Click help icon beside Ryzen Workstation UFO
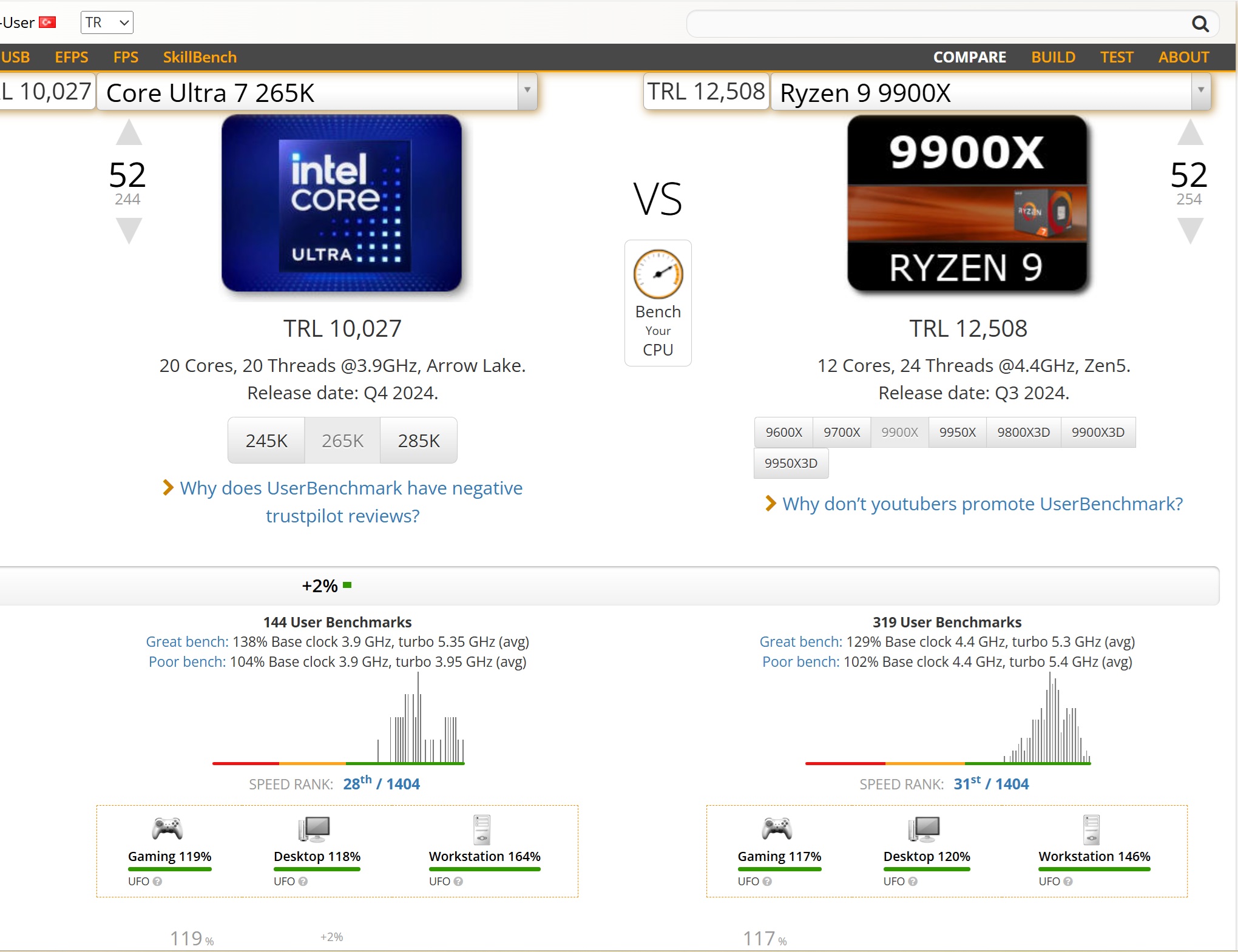 [1068, 882]
